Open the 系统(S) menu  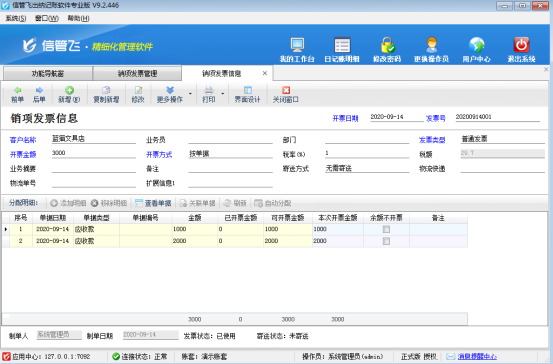click(x=16, y=18)
